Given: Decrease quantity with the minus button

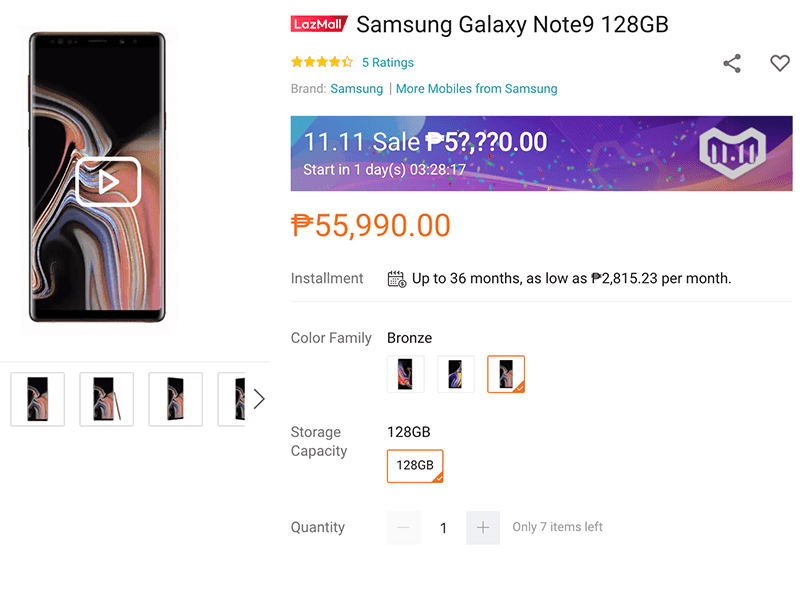Looking at the screenshot, I should coord(403,527).
